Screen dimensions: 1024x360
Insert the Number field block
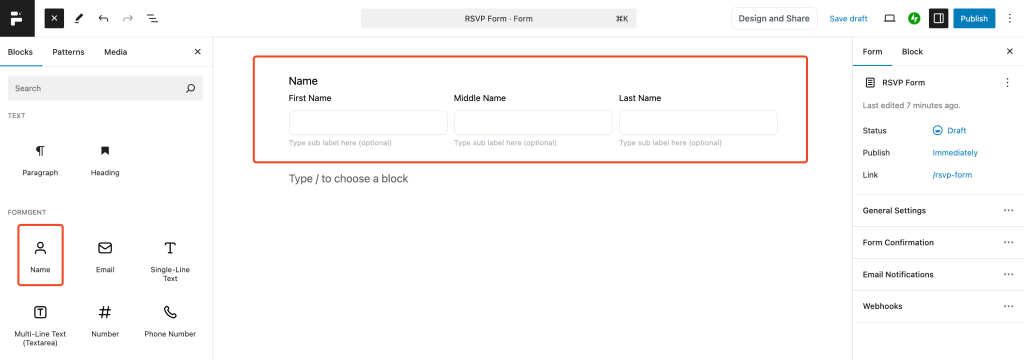105,320
